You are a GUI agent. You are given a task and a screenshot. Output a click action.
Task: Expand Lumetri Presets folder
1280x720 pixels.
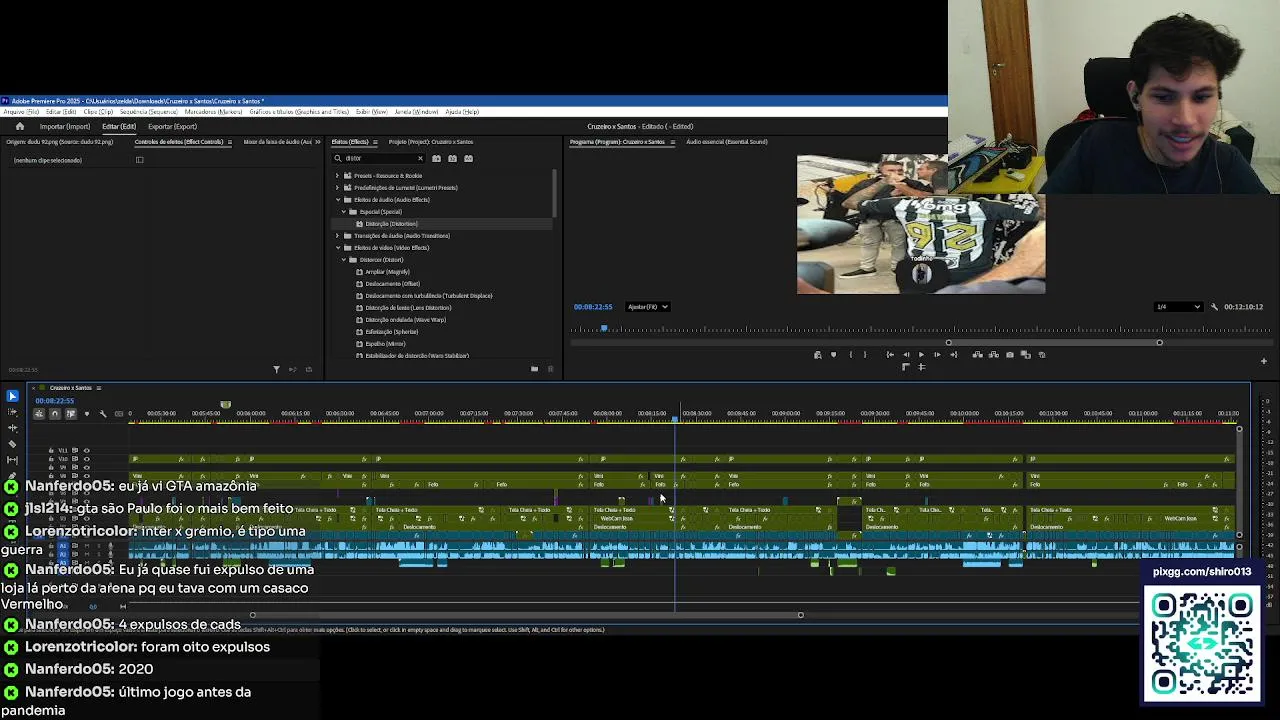(338, 188)
